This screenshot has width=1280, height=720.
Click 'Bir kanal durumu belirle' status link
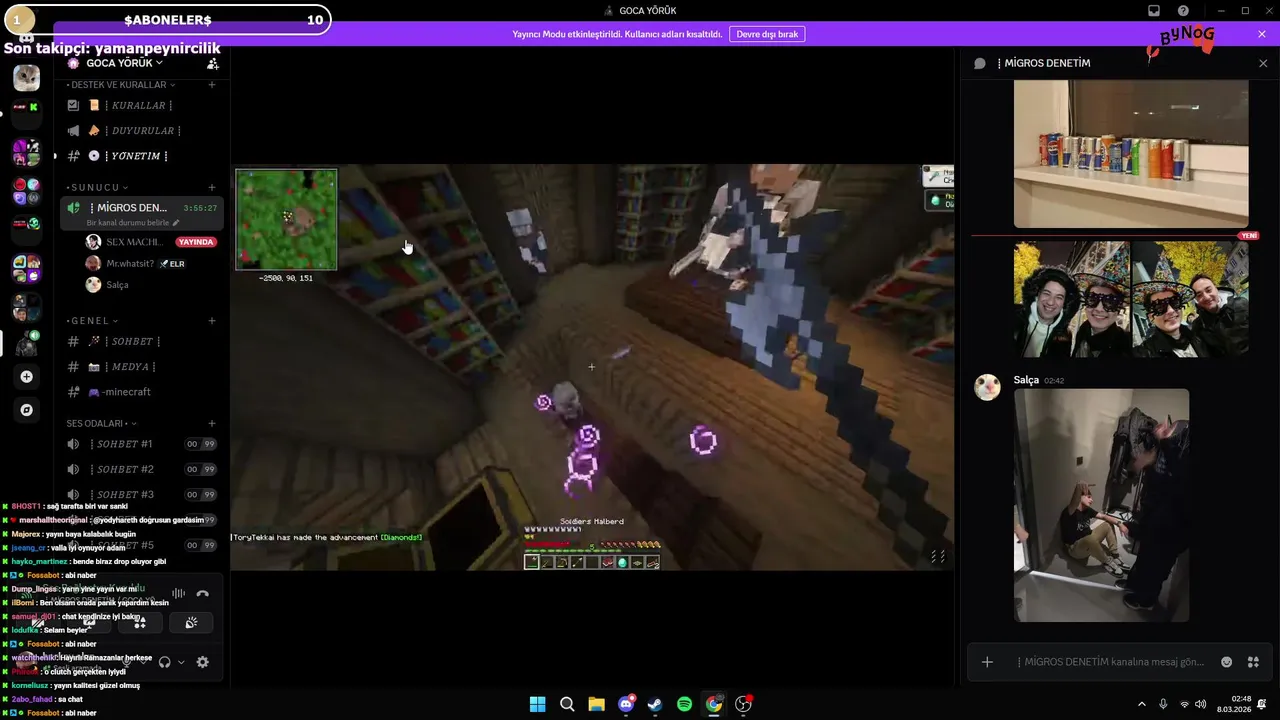coord(133,223)
